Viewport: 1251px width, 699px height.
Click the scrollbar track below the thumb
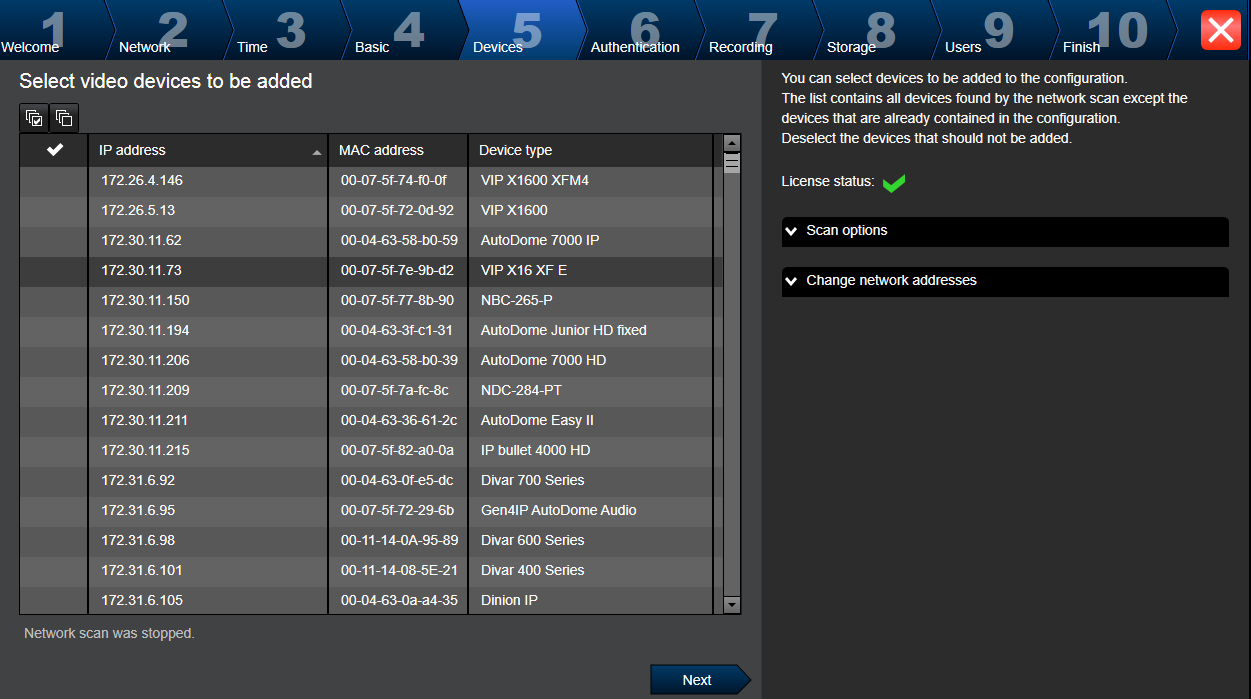point(732,384)
